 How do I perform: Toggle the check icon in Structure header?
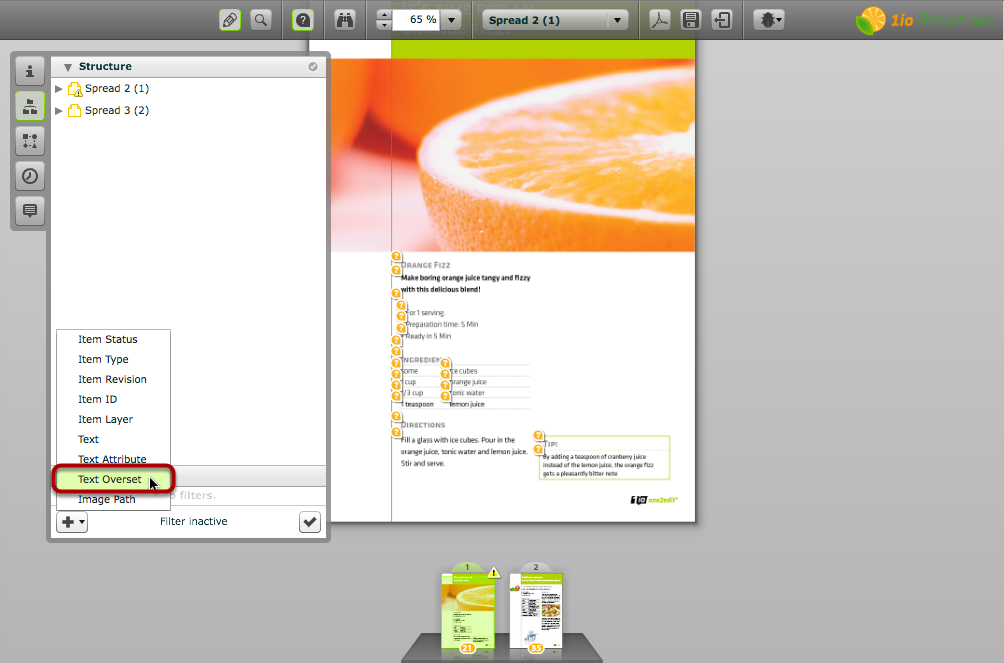pos(313,67)
